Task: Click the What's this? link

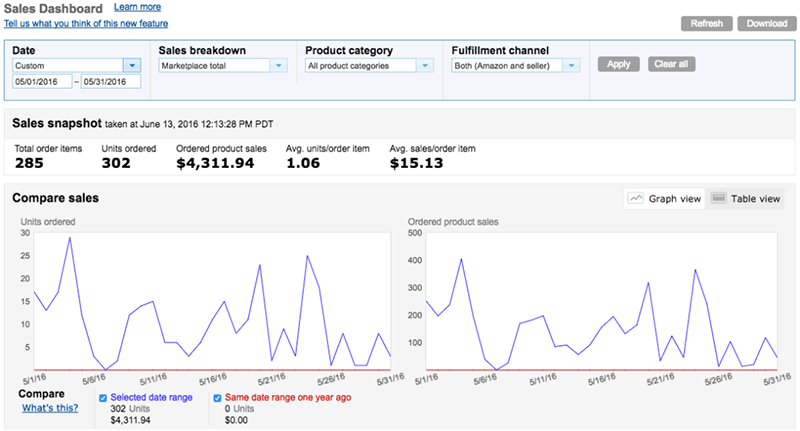Action: pyautogui.click(x=52, y=407)
